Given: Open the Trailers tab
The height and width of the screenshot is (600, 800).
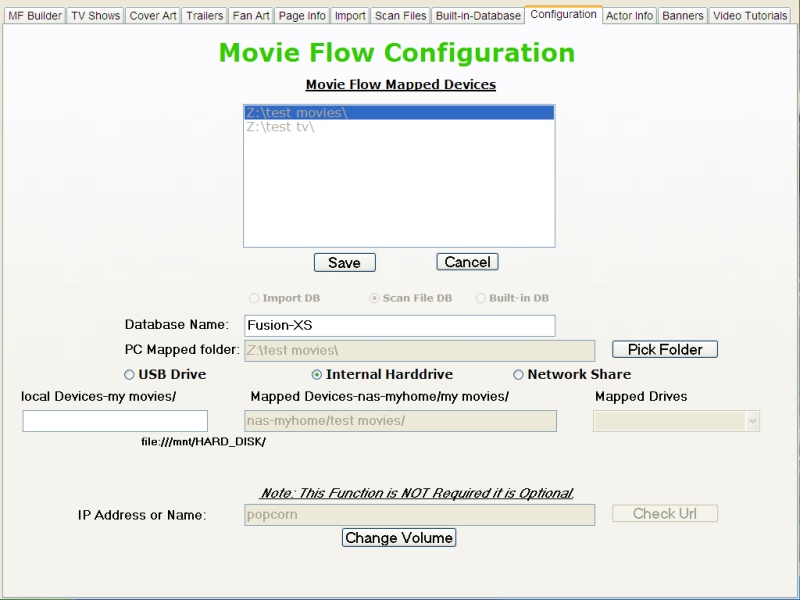Looking at the screenshot, I should click(x=204, y=15).
